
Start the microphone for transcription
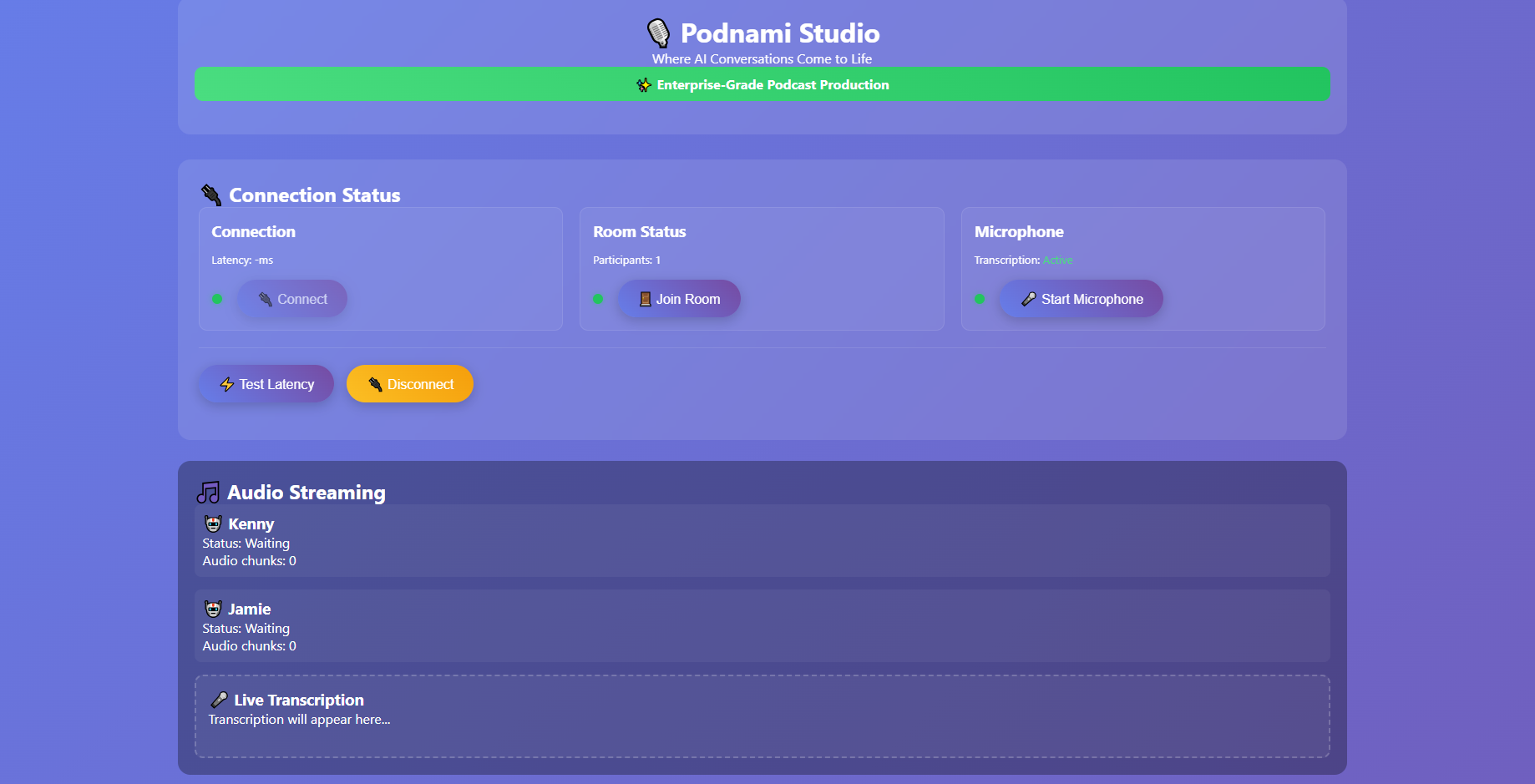1081,298
